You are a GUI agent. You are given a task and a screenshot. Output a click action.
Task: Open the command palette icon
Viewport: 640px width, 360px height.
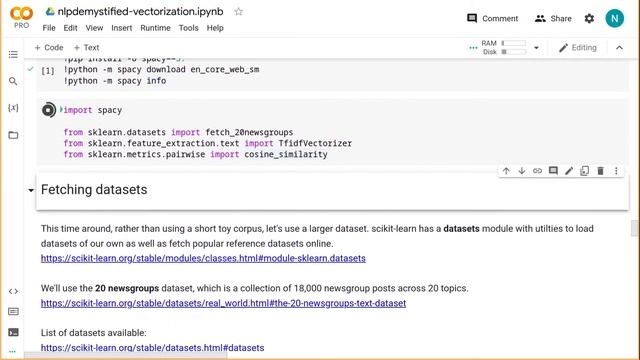pyautogui.click(x=13, y=311)
